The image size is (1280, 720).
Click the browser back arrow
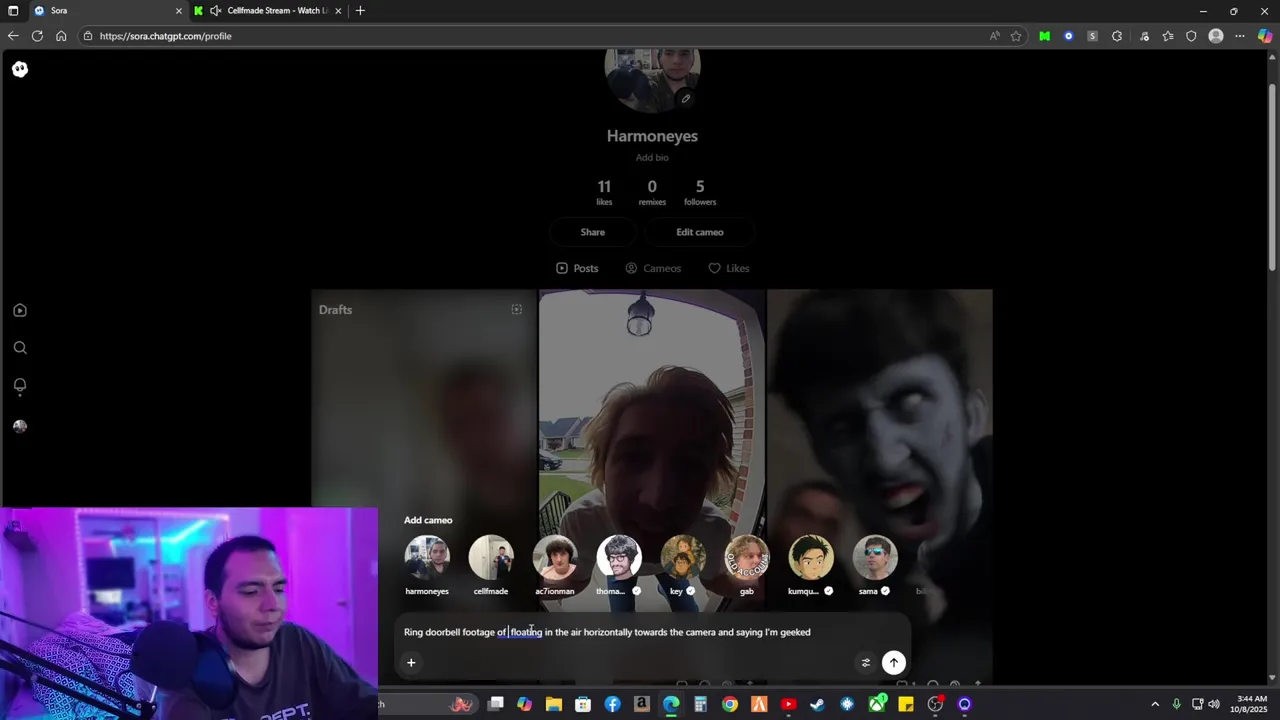13,36
